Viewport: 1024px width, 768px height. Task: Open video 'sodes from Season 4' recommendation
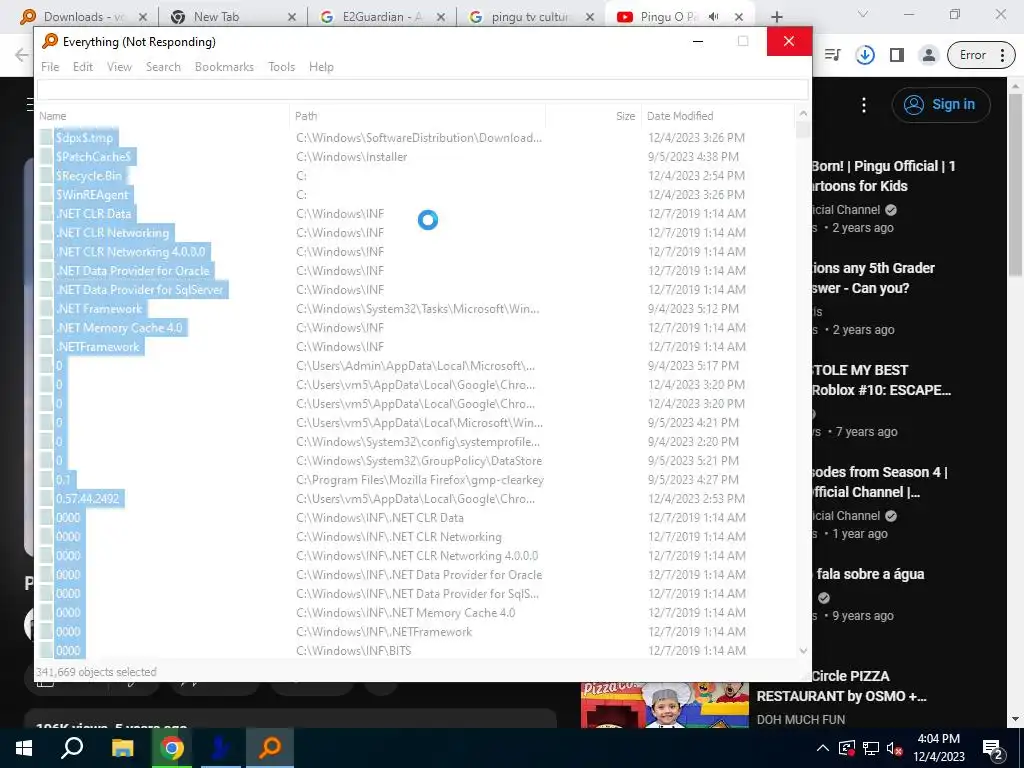[x=879, y=482]
